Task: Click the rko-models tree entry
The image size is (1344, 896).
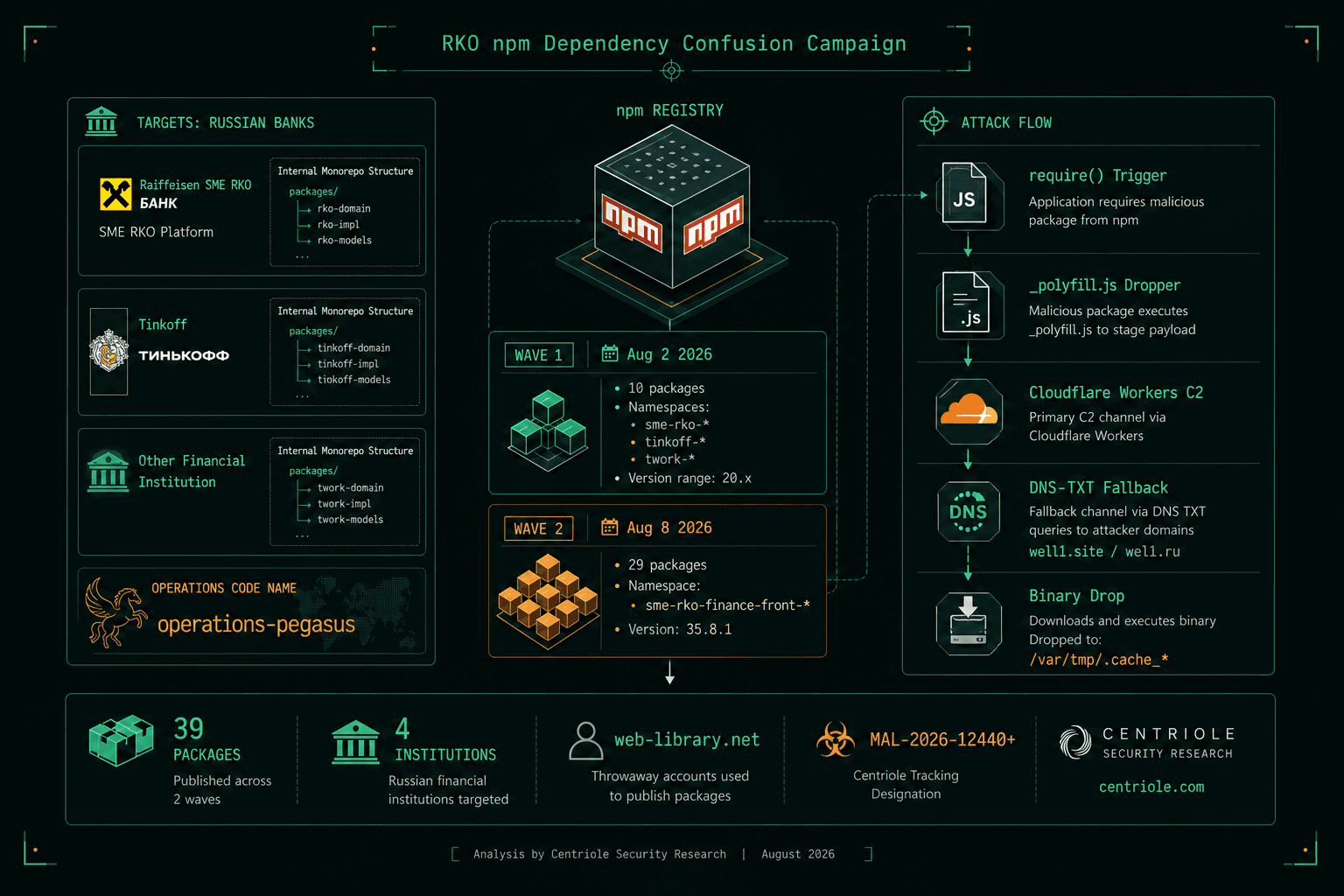Action: 345,240
